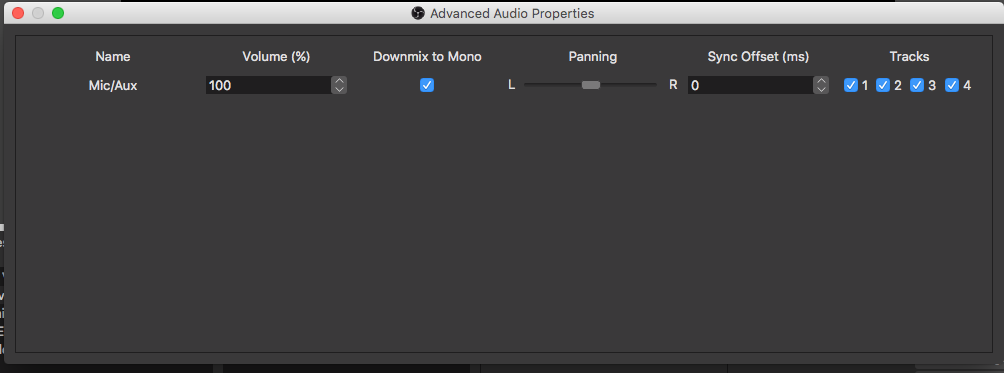The height and width of the screenshot is (373, 1004).
Task: Click the R label of panning
Action: point(673,85)
